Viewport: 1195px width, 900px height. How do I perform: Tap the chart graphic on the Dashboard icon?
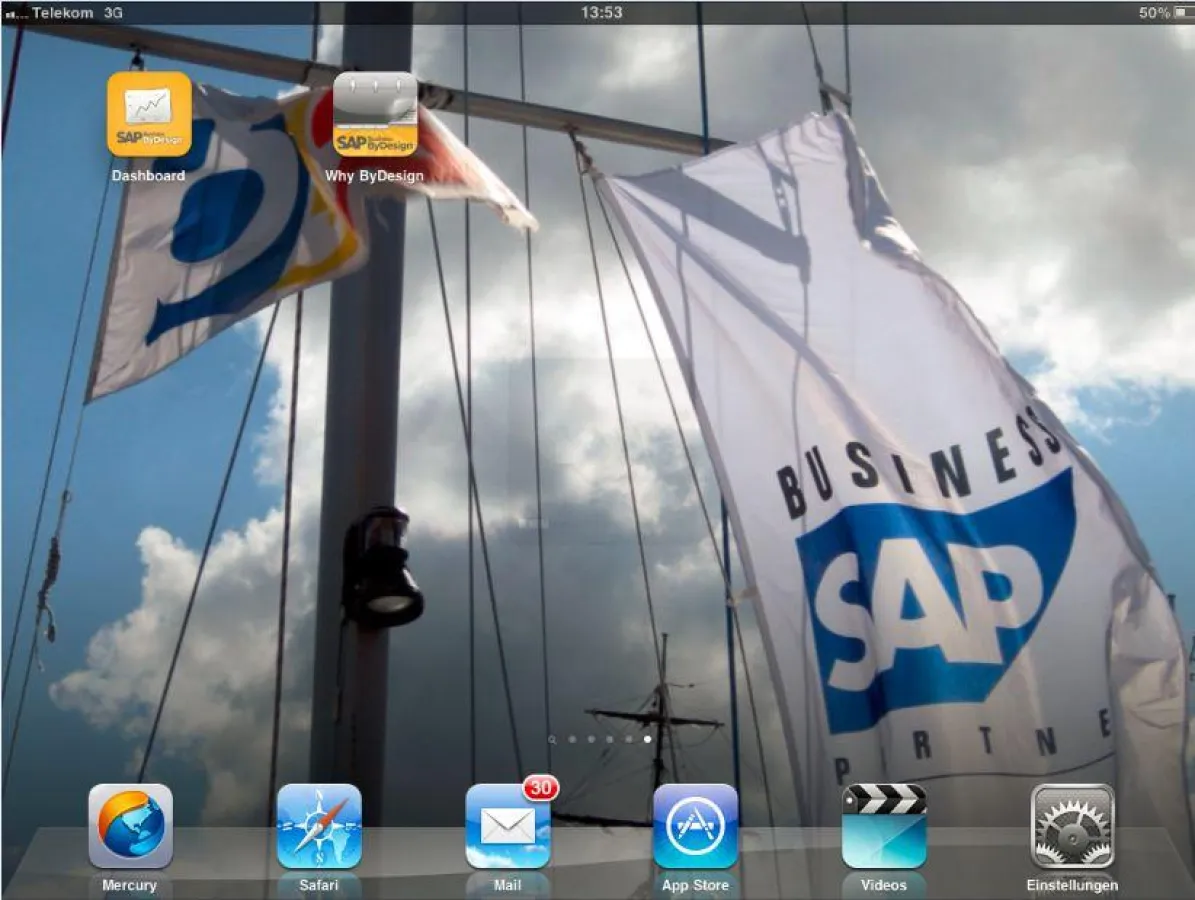coord(149,105)
